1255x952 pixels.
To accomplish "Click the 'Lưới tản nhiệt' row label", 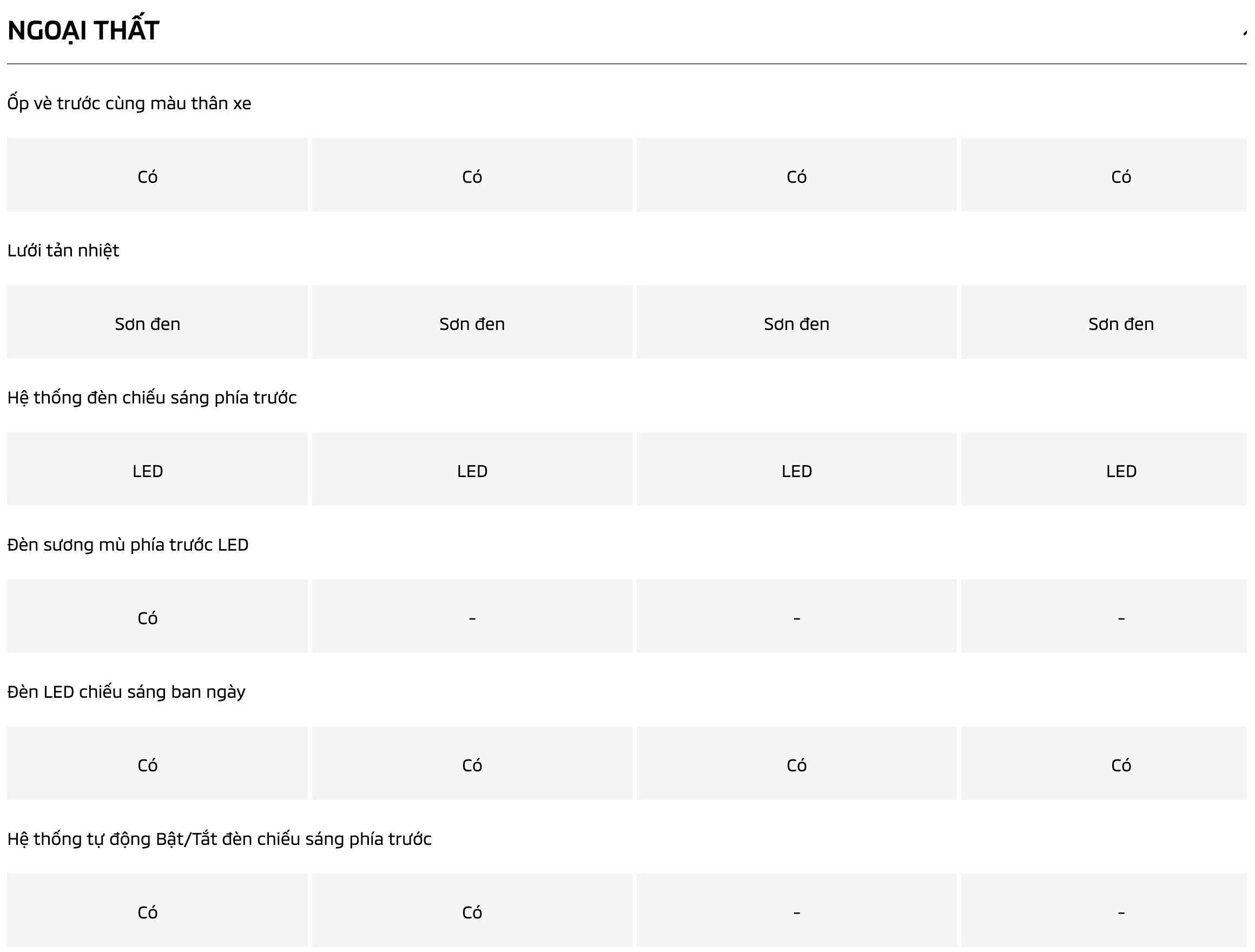I will pyautogui.click(x=63, y=250).
